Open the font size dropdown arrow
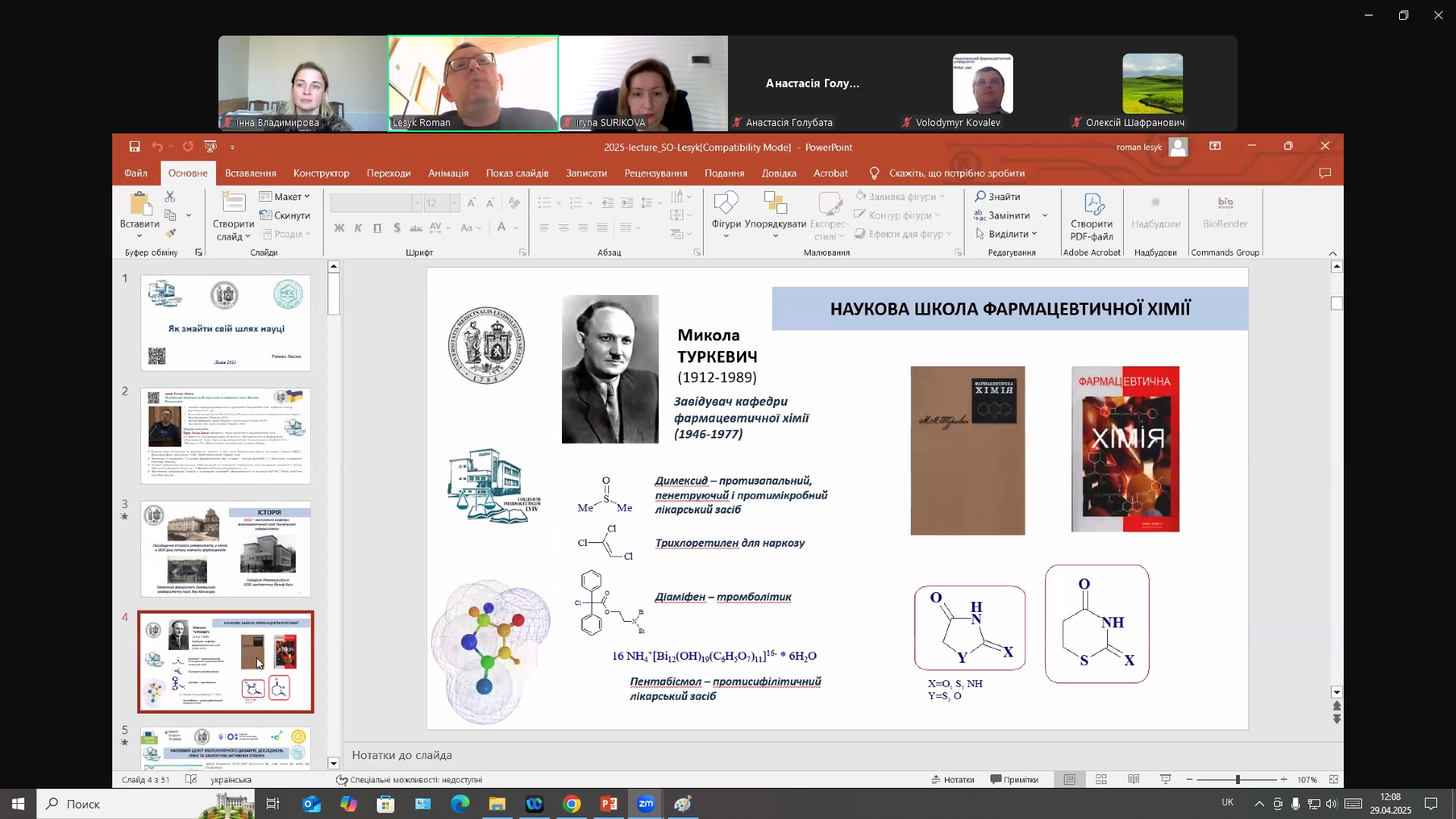 pyautogui.click(x=454, y=203)
